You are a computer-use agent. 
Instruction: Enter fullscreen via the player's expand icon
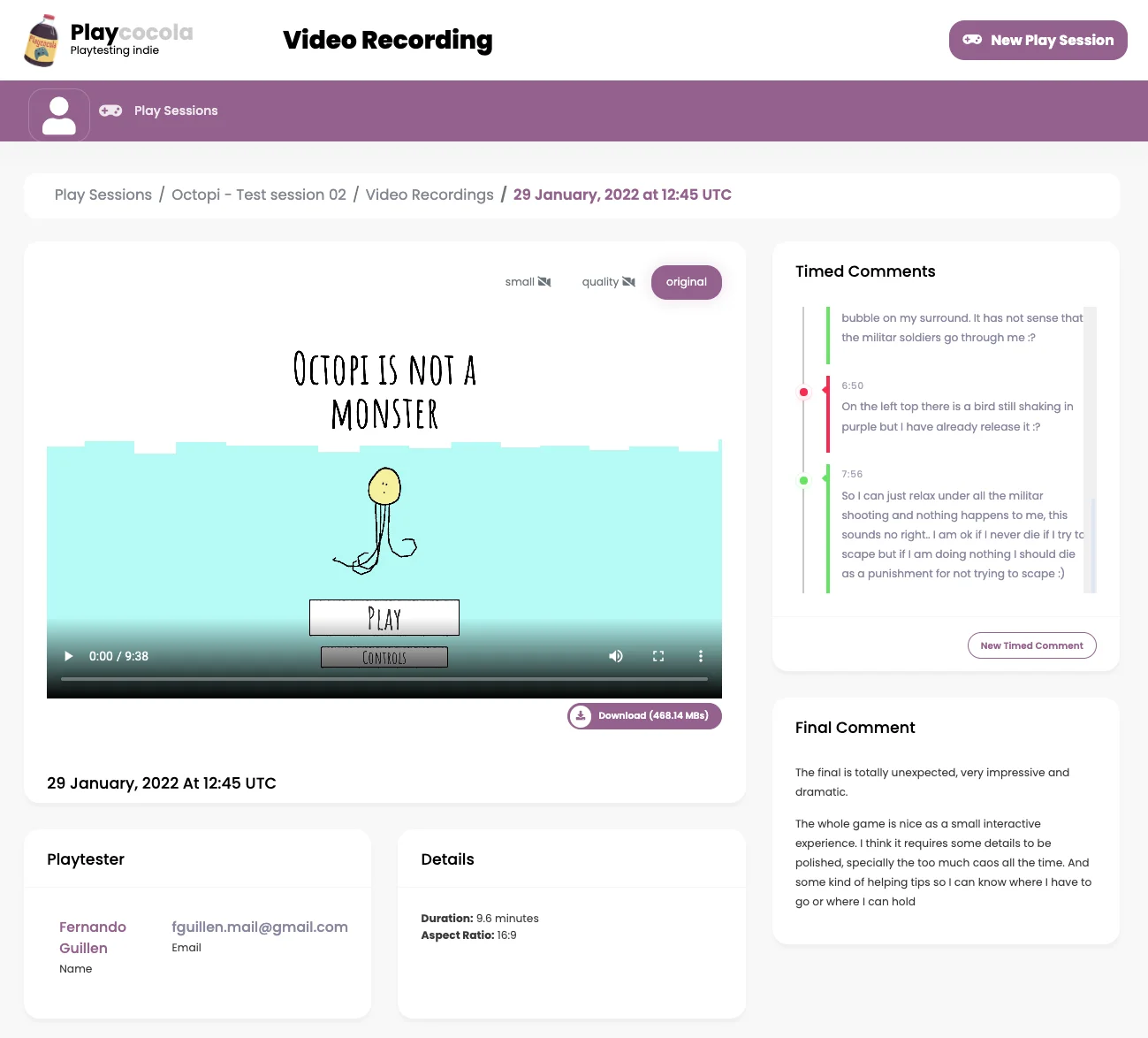click(x=658, y=656)
